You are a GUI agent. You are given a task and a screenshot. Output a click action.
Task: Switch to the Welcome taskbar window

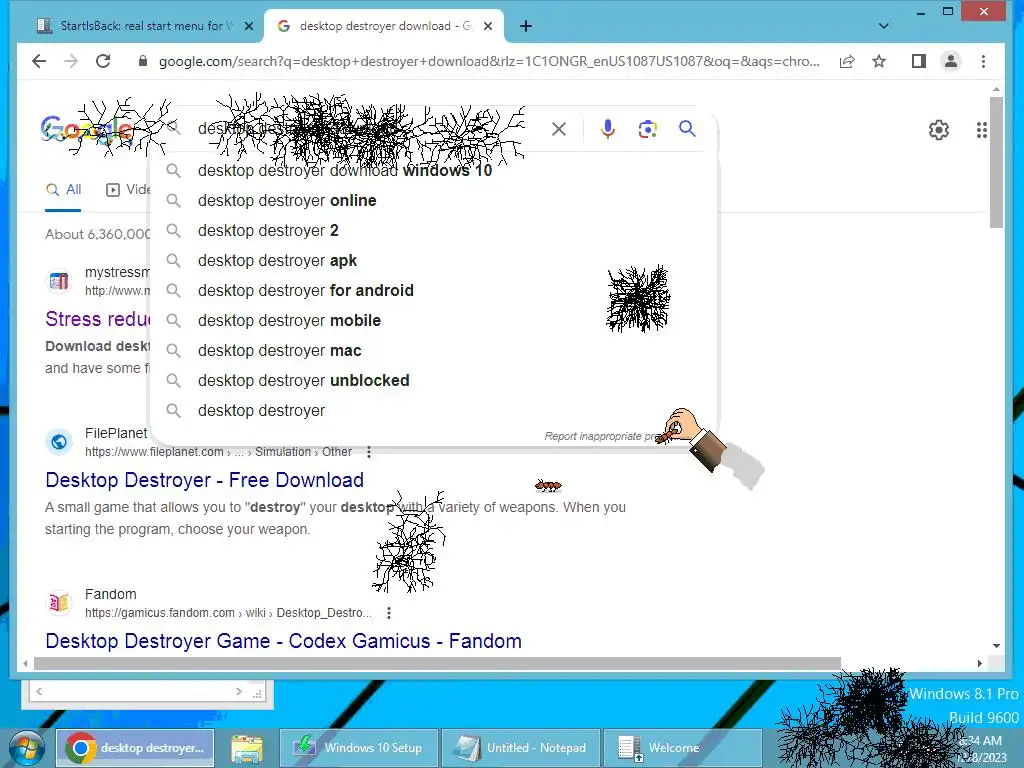click(x=682, y=748)
